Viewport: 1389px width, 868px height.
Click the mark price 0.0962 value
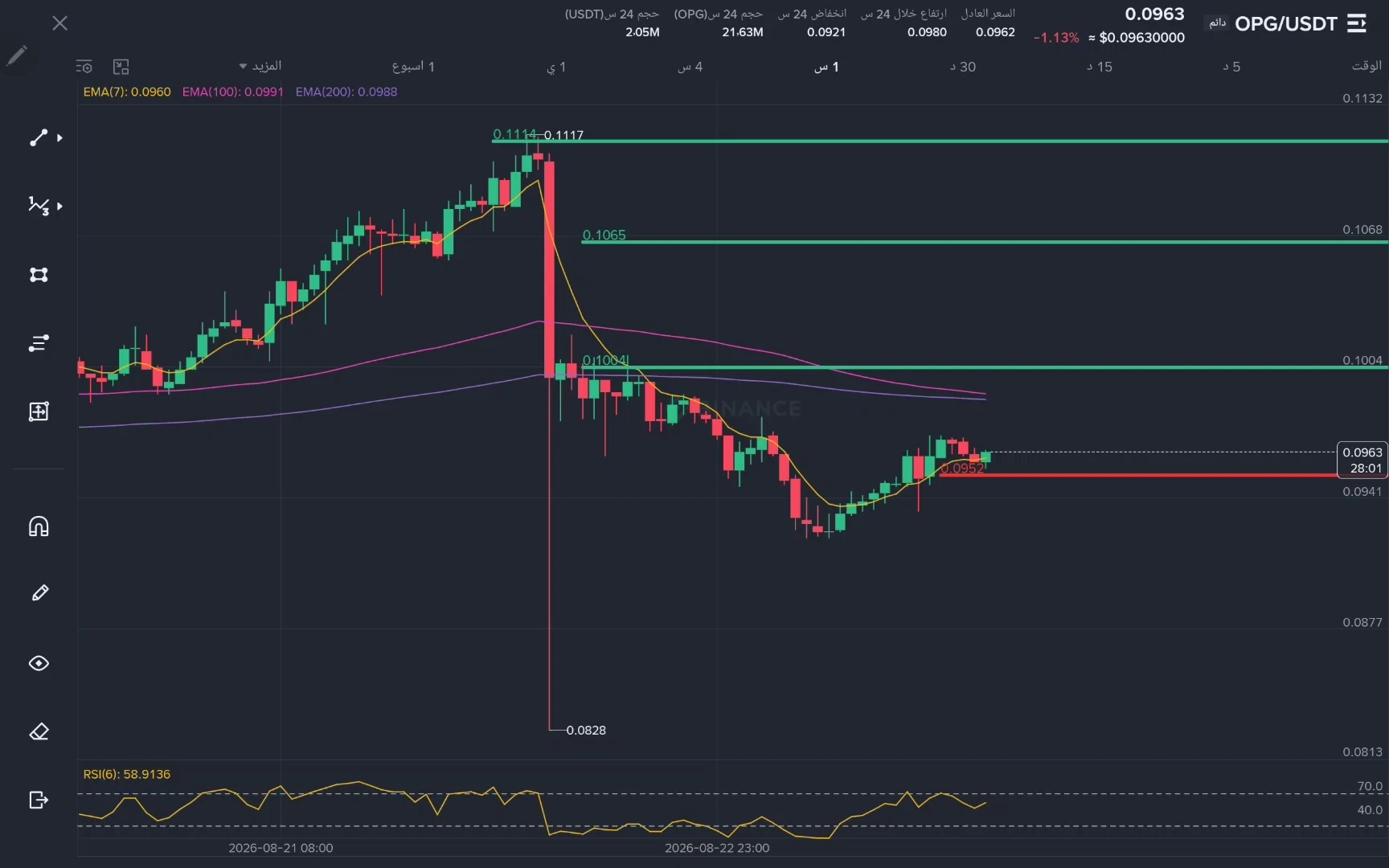(x=995, y=32)
